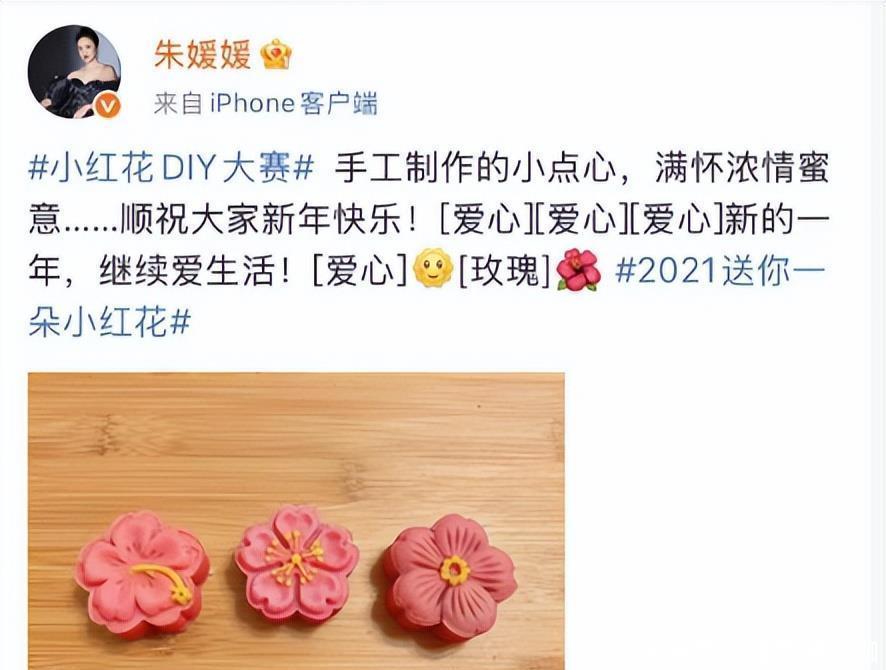The width and height of the screenshot is (886, 670).
Task: Click the crown membership badge icon
Action: tap(277, 55)
